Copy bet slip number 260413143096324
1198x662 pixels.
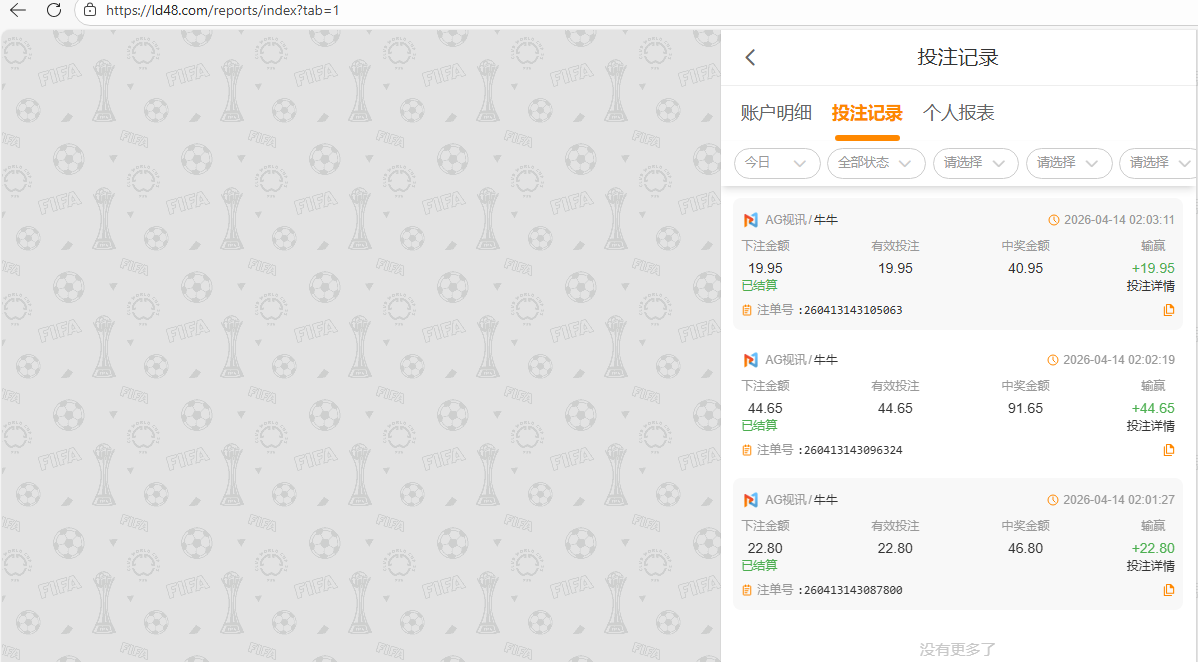pyautogui.click(x=1168, y=450)
